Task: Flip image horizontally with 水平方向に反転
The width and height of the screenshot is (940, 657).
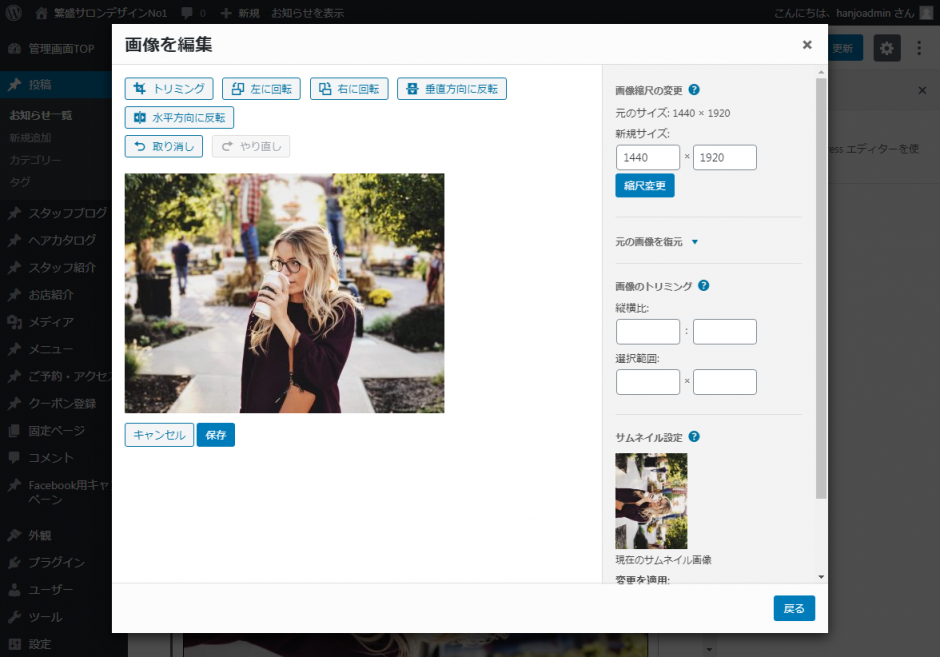Action: point(179,117)
